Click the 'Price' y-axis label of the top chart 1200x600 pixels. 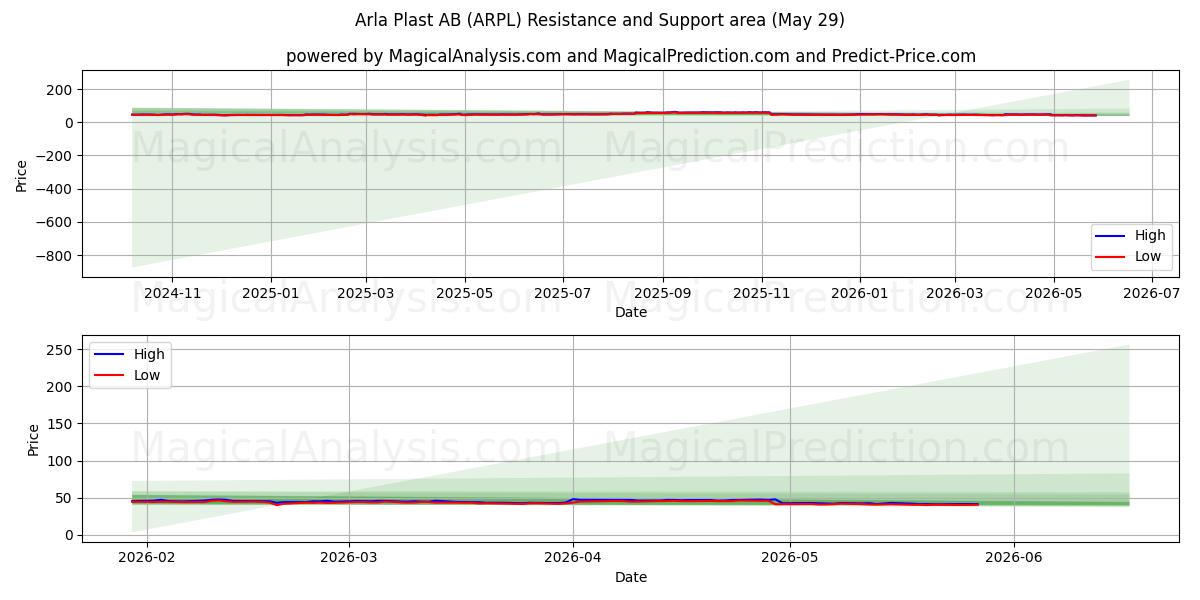pyautogui.click(x=22, y=174)
